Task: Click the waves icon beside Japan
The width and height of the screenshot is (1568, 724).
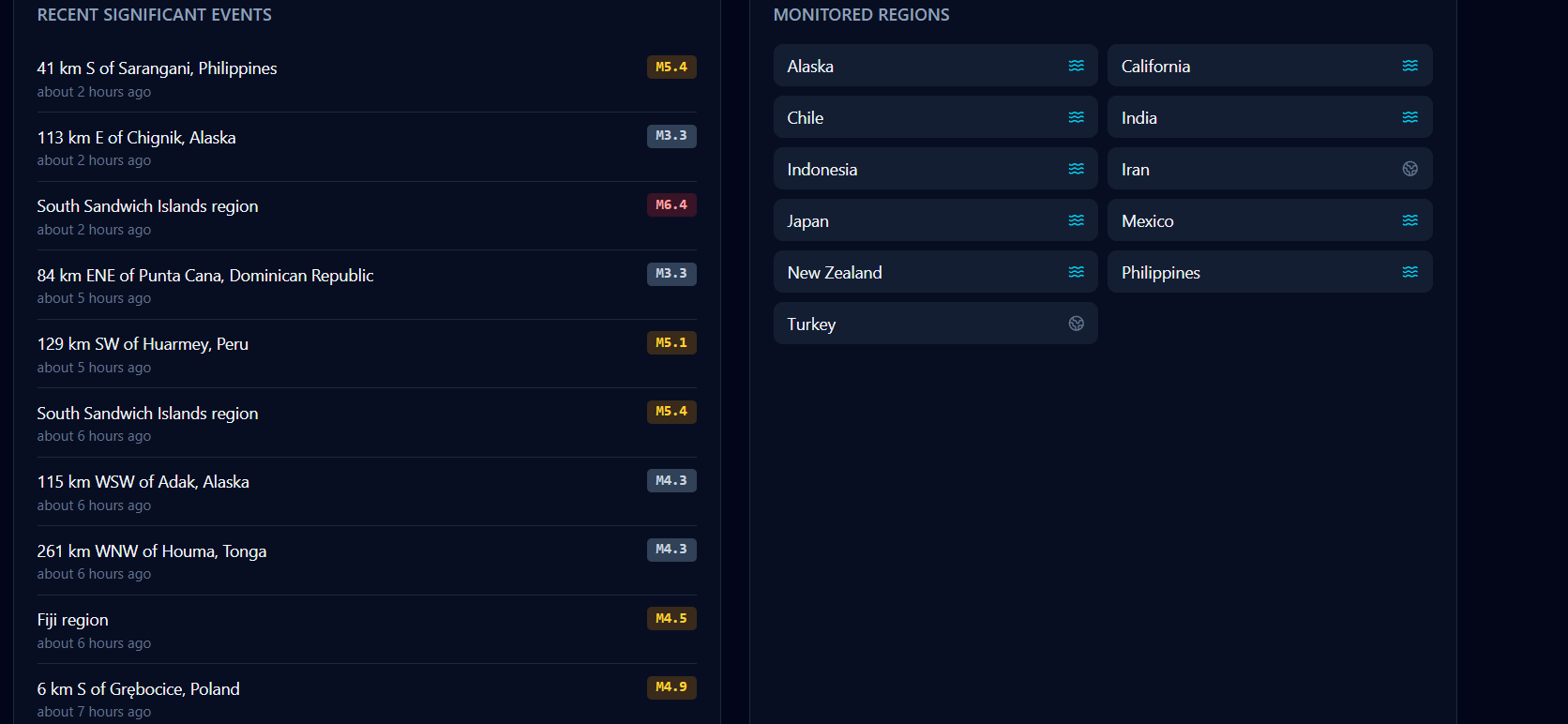Action: coord(1076,220)
